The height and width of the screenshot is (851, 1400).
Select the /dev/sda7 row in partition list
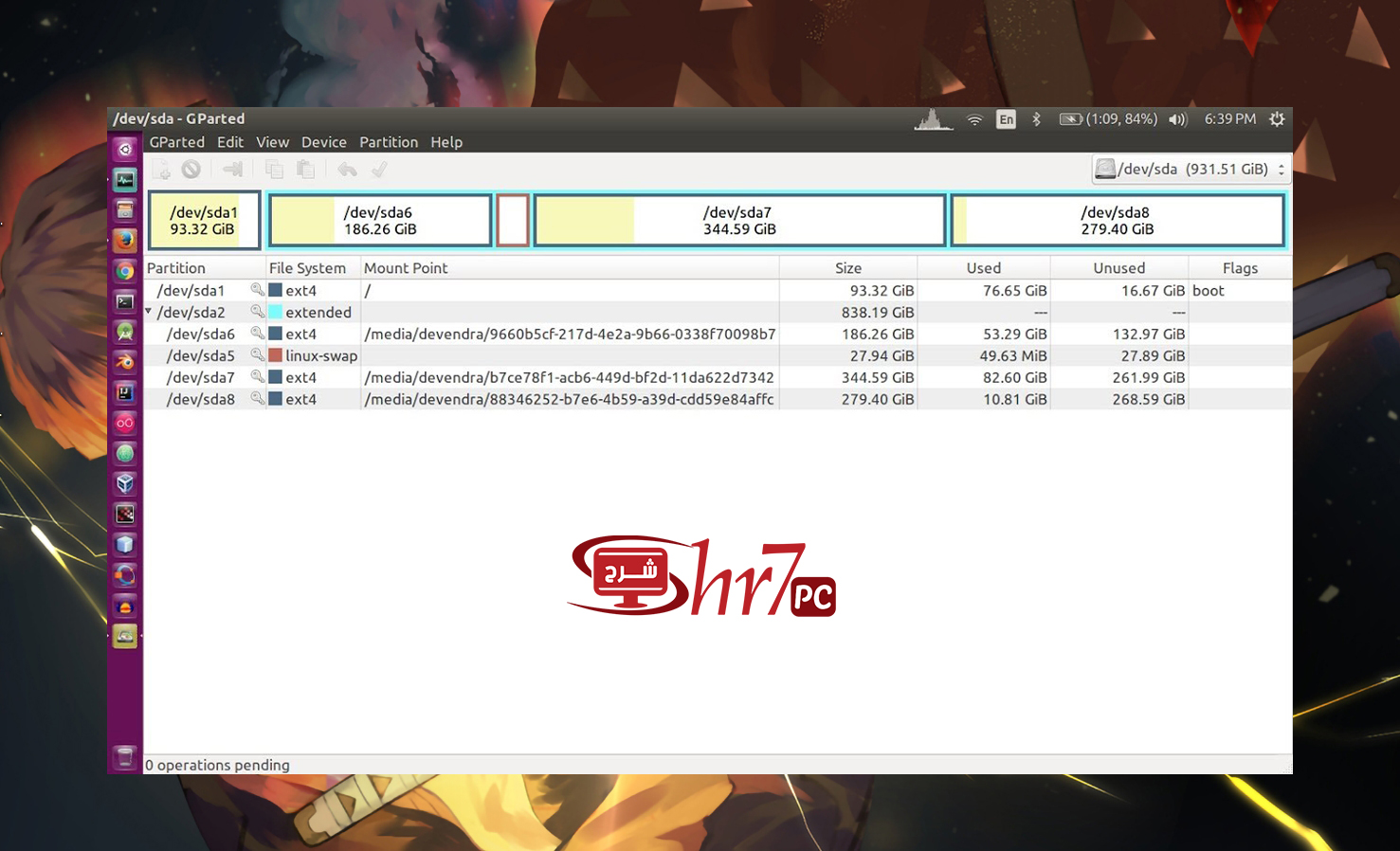click(718, 377)
